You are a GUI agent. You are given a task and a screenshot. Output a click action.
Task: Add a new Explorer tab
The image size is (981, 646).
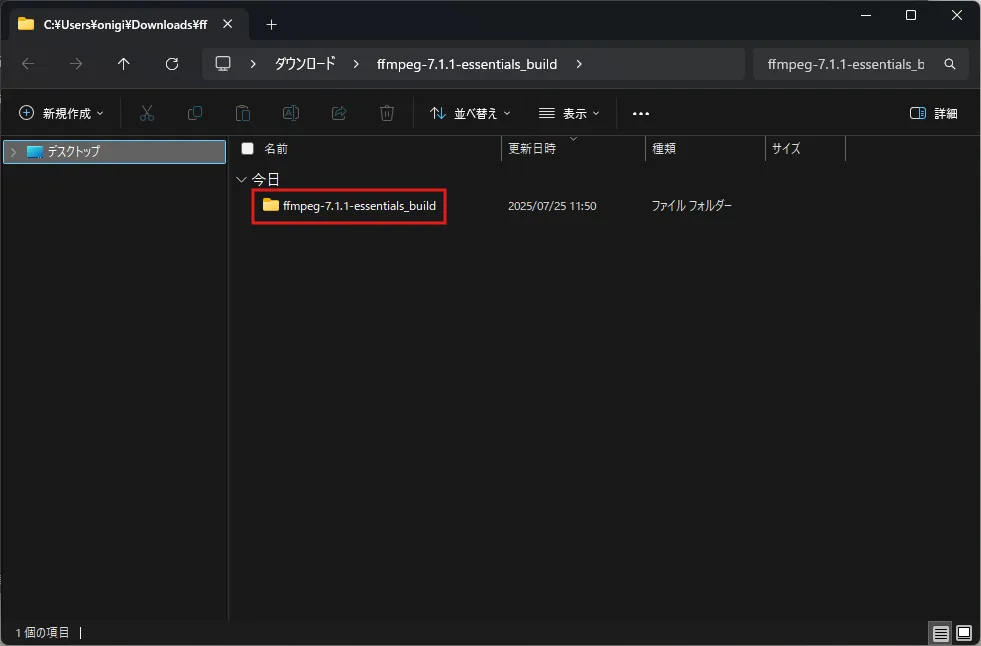(x=272, y=24)
